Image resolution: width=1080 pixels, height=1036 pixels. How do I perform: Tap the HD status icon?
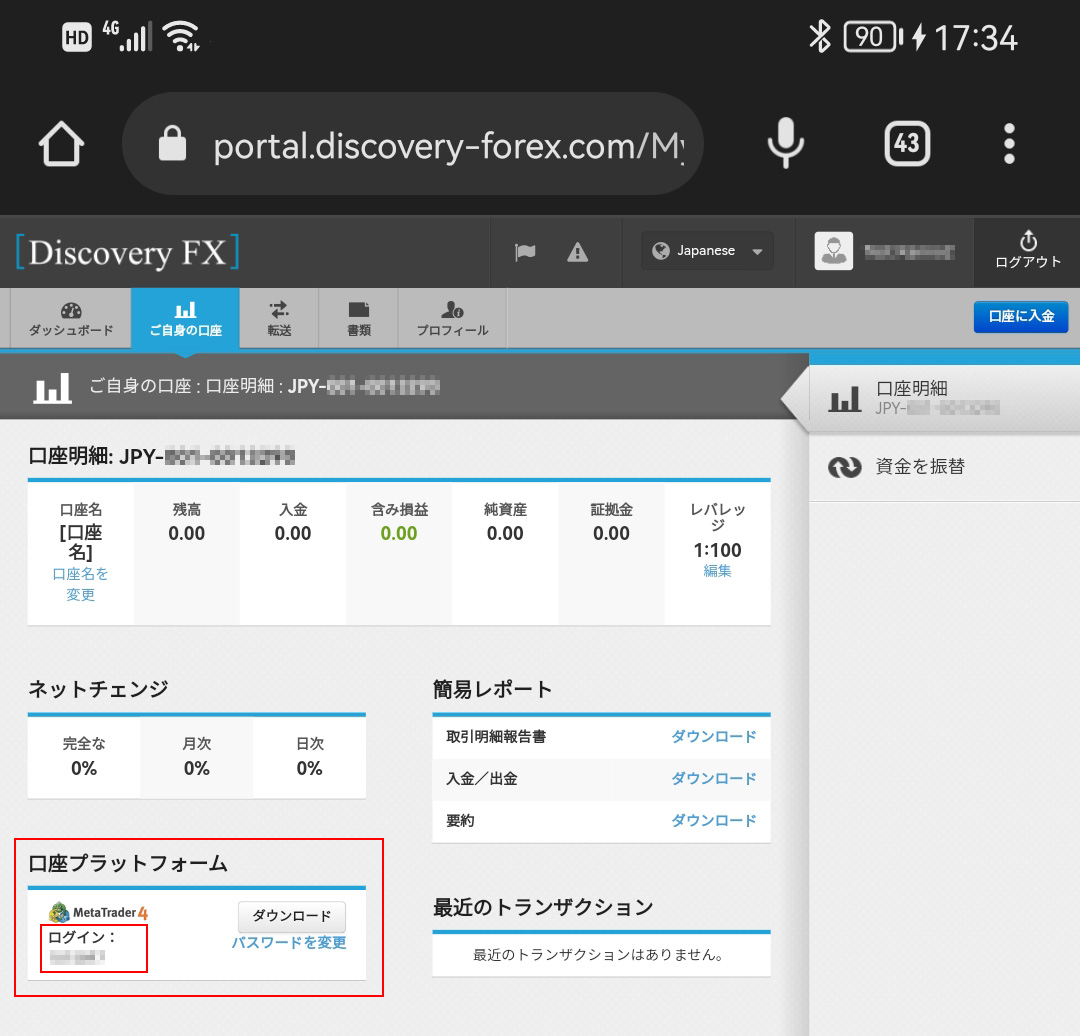pos(76,37)
